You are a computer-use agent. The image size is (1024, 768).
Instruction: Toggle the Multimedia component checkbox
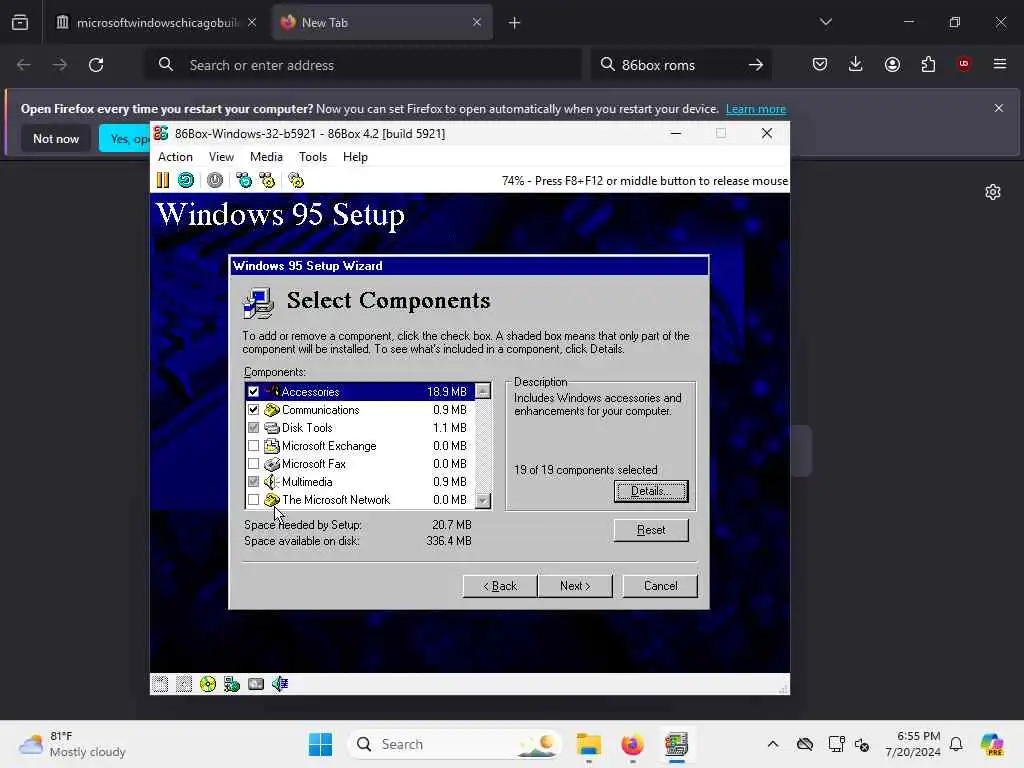(x=253, y=482)
